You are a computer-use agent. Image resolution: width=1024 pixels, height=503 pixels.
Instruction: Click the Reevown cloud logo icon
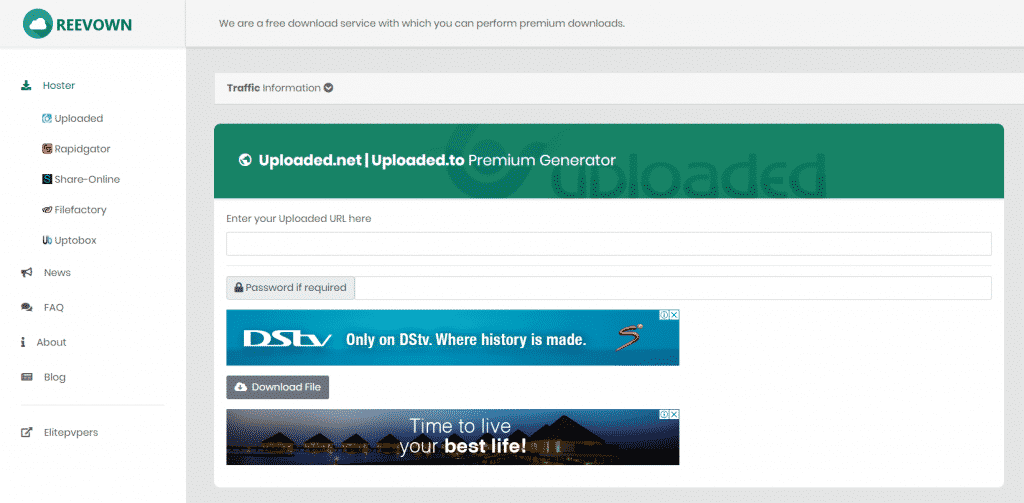click(37, 24)
